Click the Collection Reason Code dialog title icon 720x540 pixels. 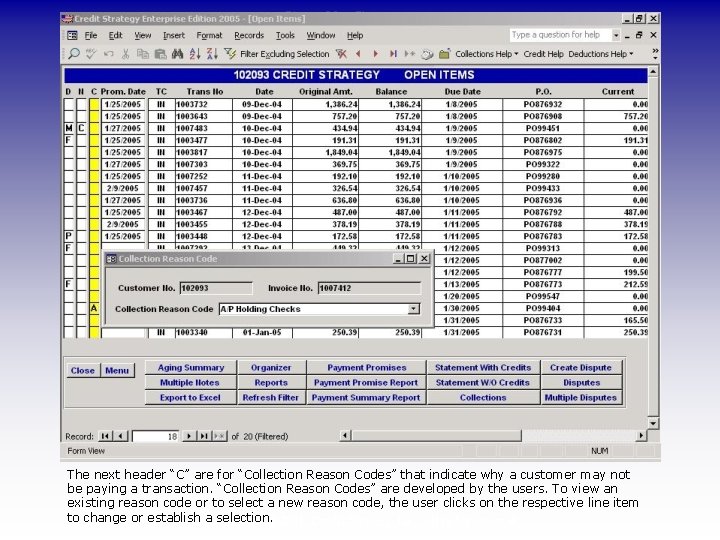point(111,259)
